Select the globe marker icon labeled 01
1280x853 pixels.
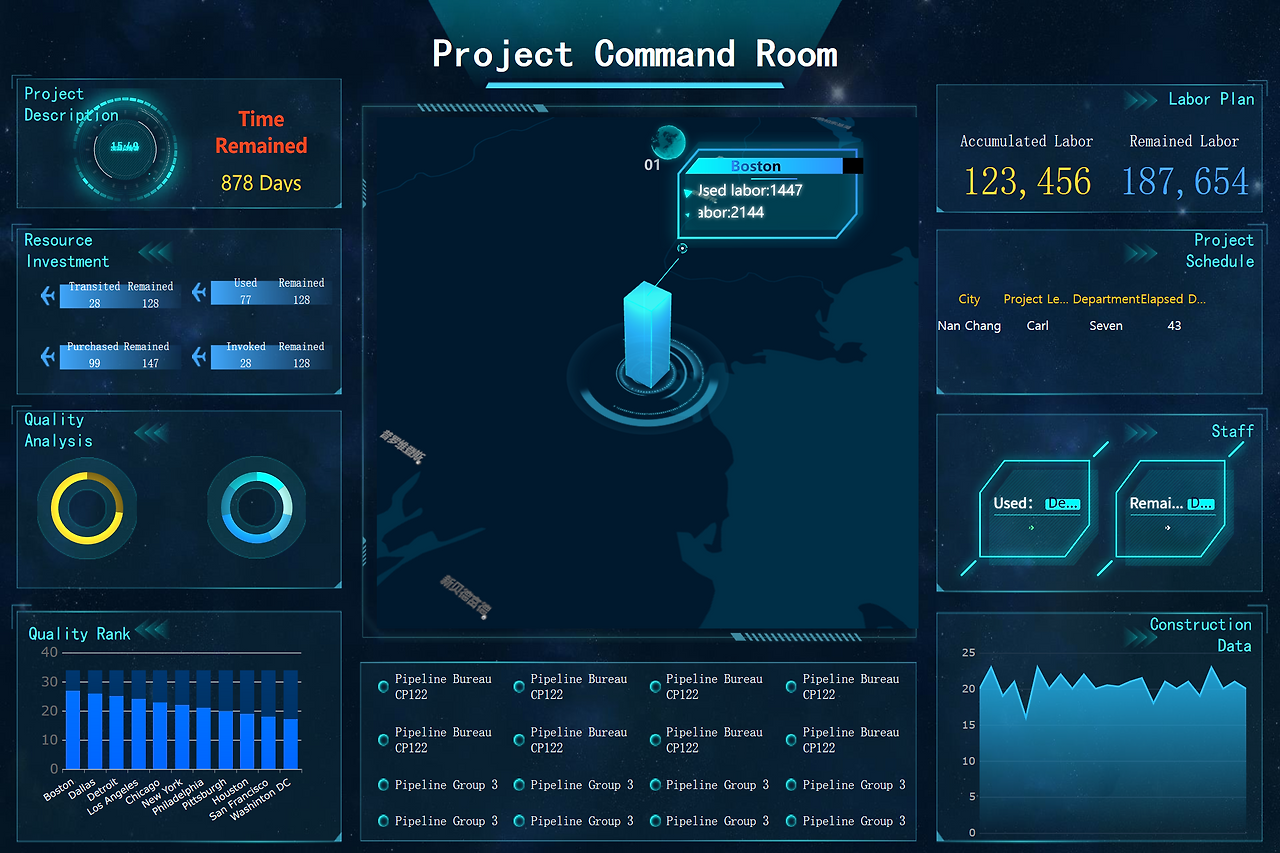click(x=668, y=143)
